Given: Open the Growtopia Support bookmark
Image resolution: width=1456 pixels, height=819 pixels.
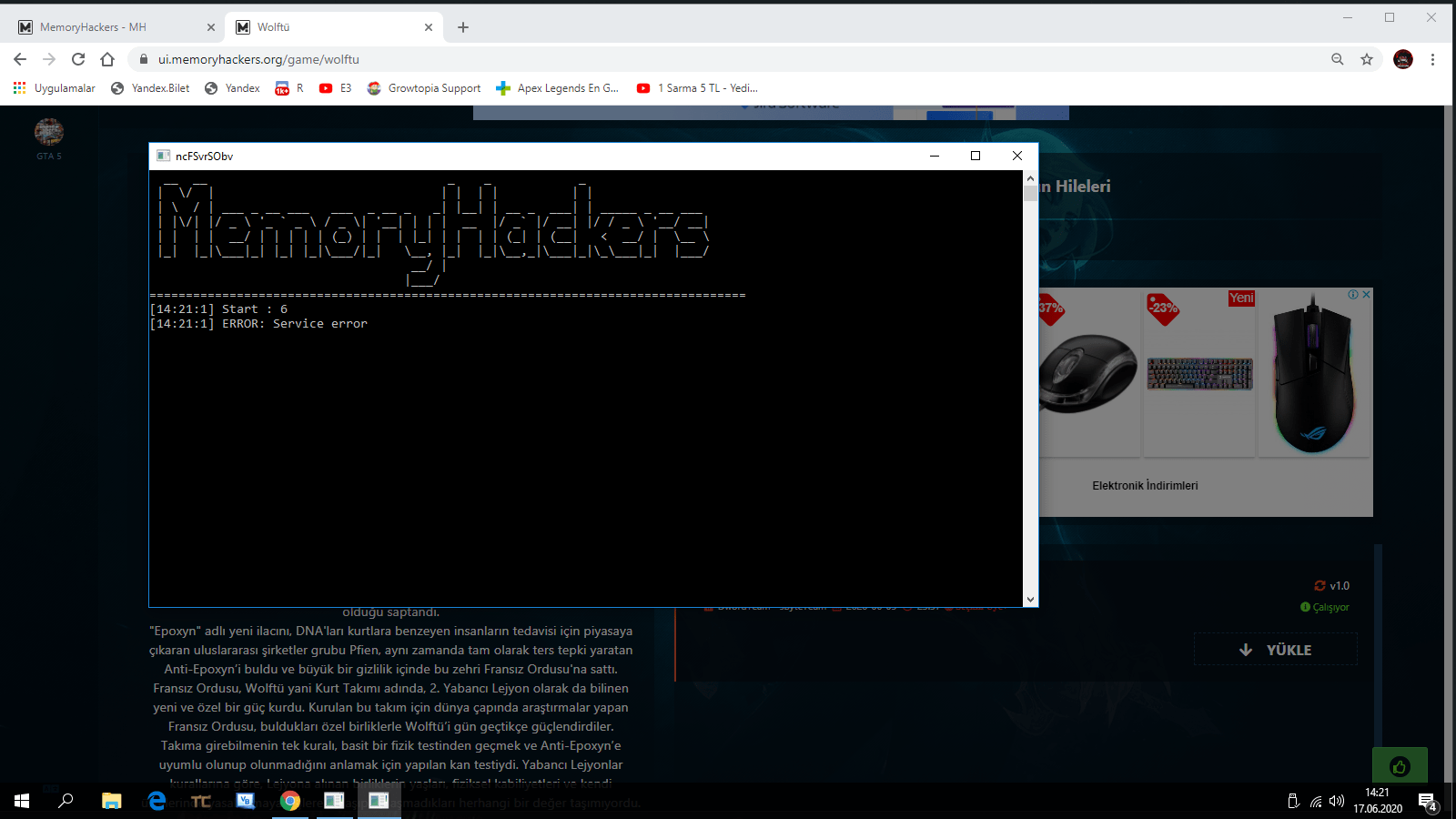Looking at the screenshot, I should point(424,88).
